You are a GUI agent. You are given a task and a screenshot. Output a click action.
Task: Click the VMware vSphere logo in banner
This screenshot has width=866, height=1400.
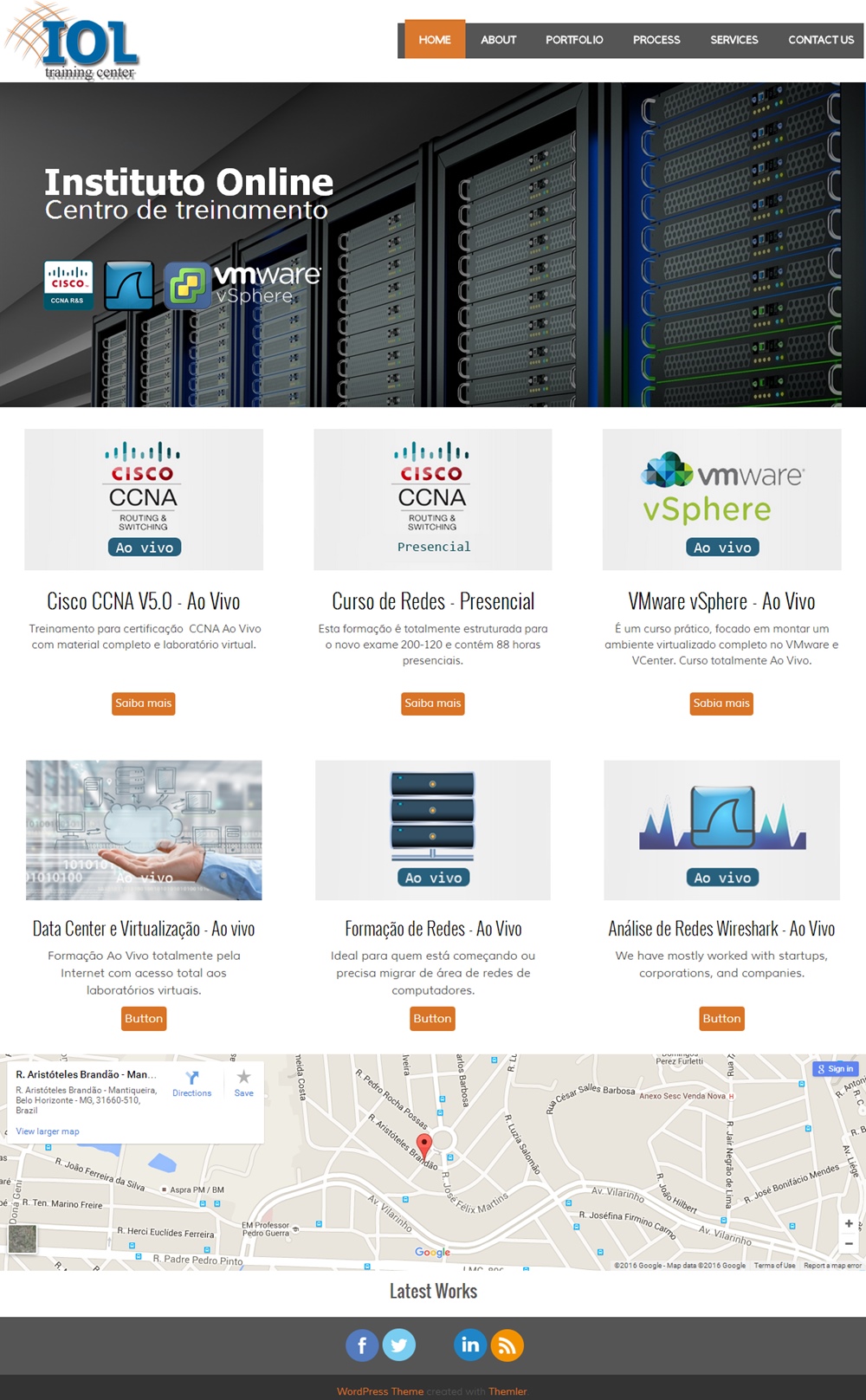[243, 286]
